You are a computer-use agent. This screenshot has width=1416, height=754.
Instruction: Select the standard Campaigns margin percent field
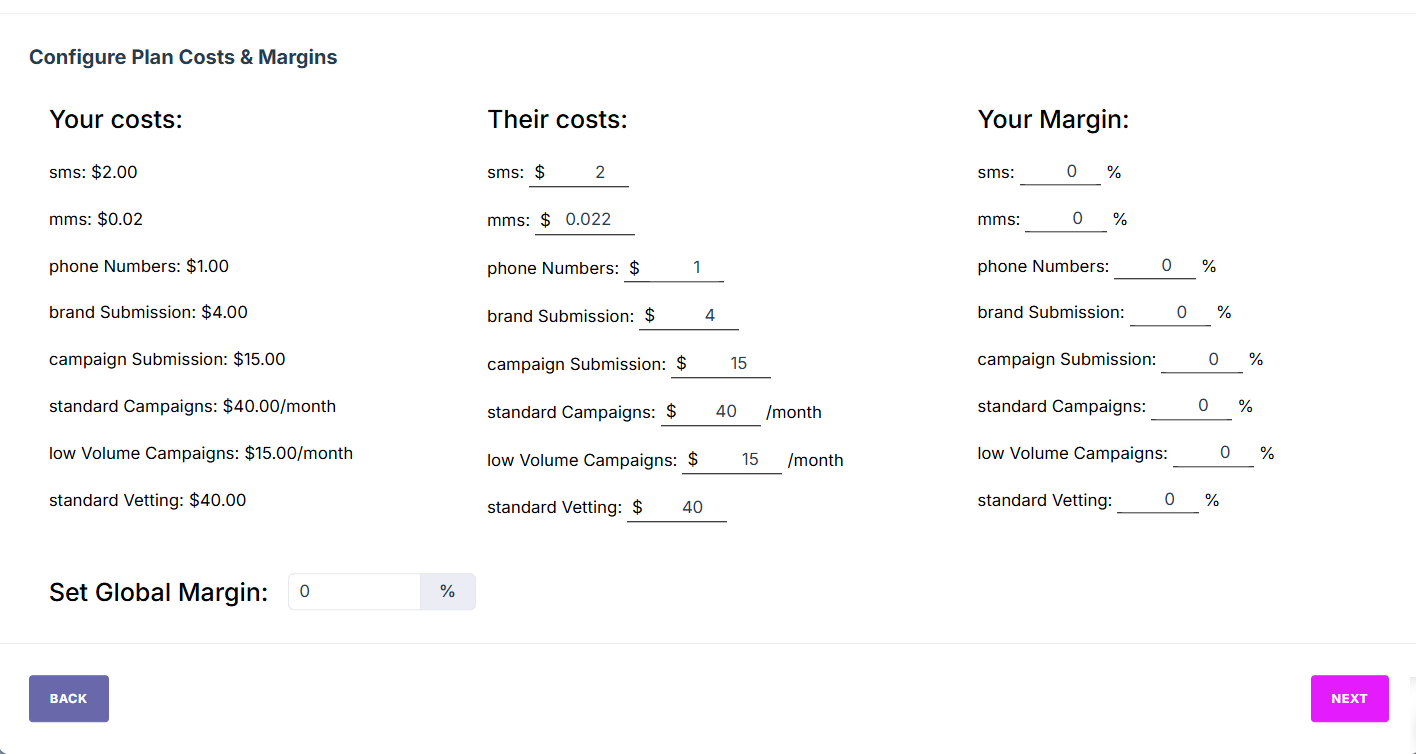pos(1191,407)
